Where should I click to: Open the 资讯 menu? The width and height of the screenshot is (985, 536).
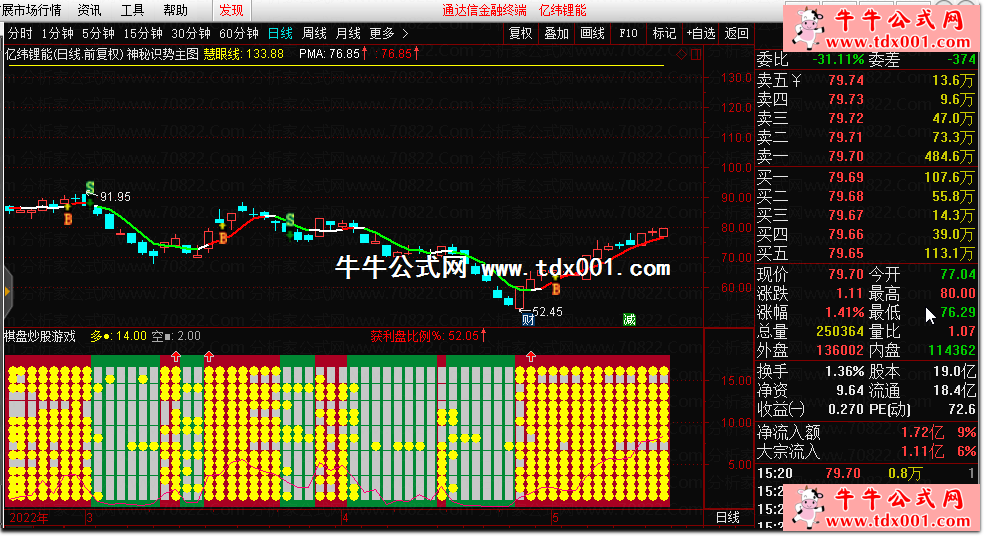89,10
